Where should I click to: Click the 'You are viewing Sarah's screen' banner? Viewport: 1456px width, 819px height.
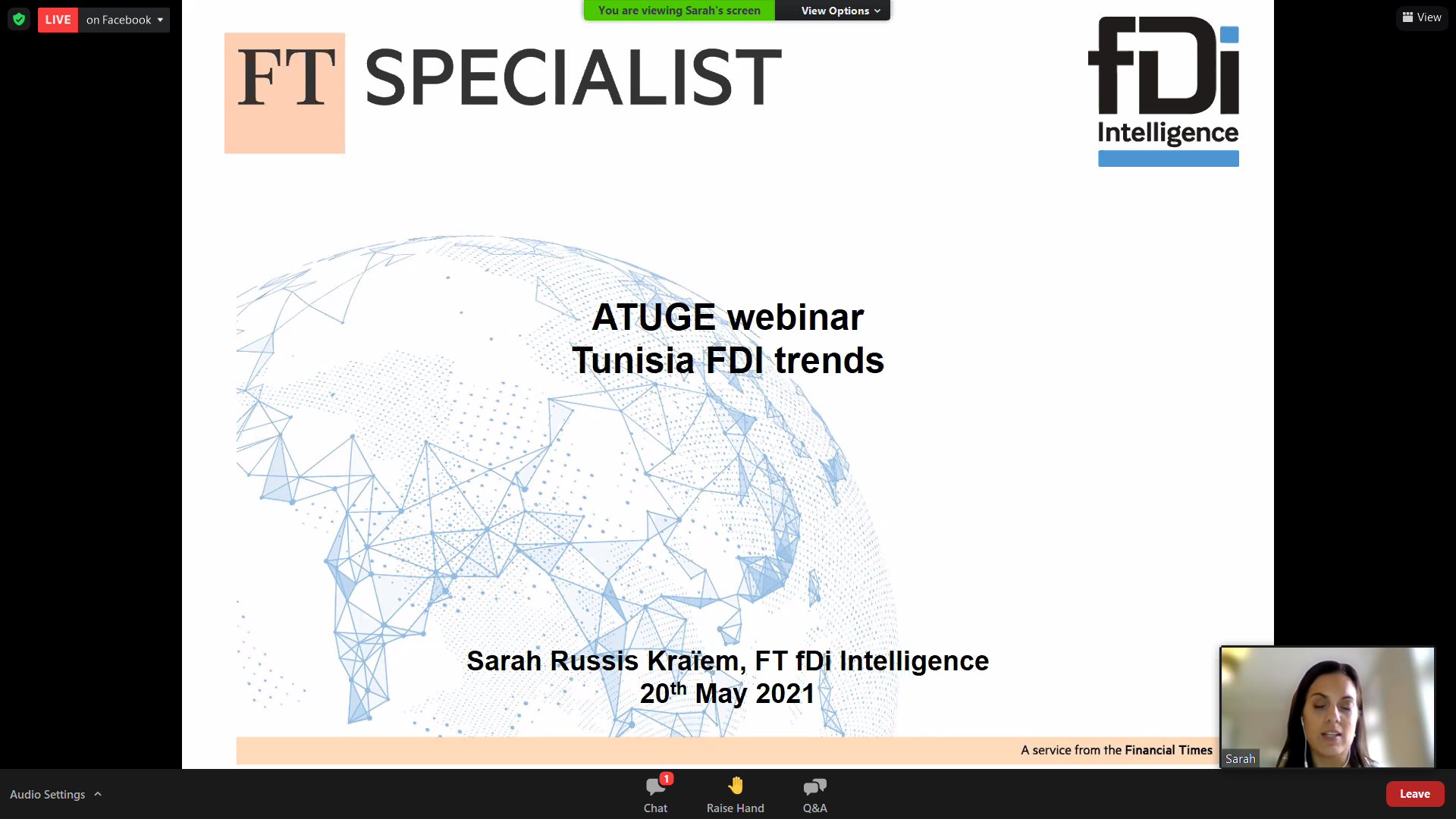point(679,11)
